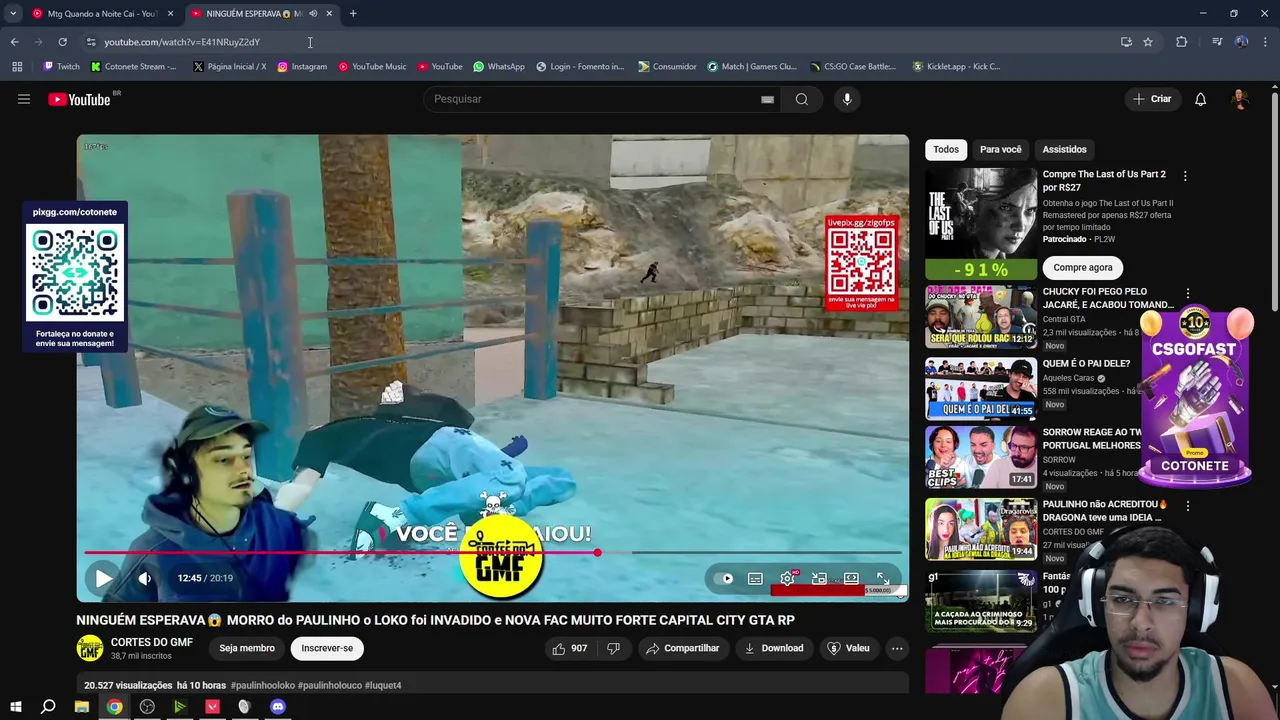The width and height of the screenshot is (1280, 720).
Task: Seek on the red video progress bar
Action: (x=493, y=552)
